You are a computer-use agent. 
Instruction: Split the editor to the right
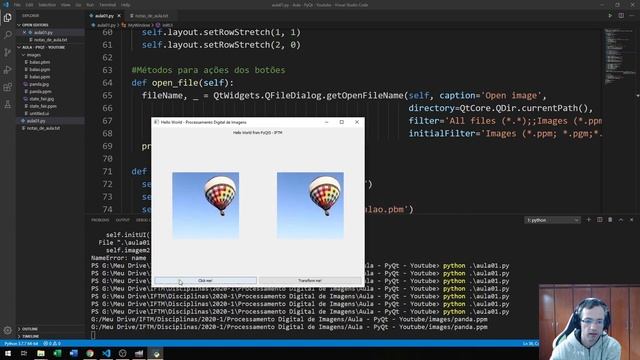point(621,16)
